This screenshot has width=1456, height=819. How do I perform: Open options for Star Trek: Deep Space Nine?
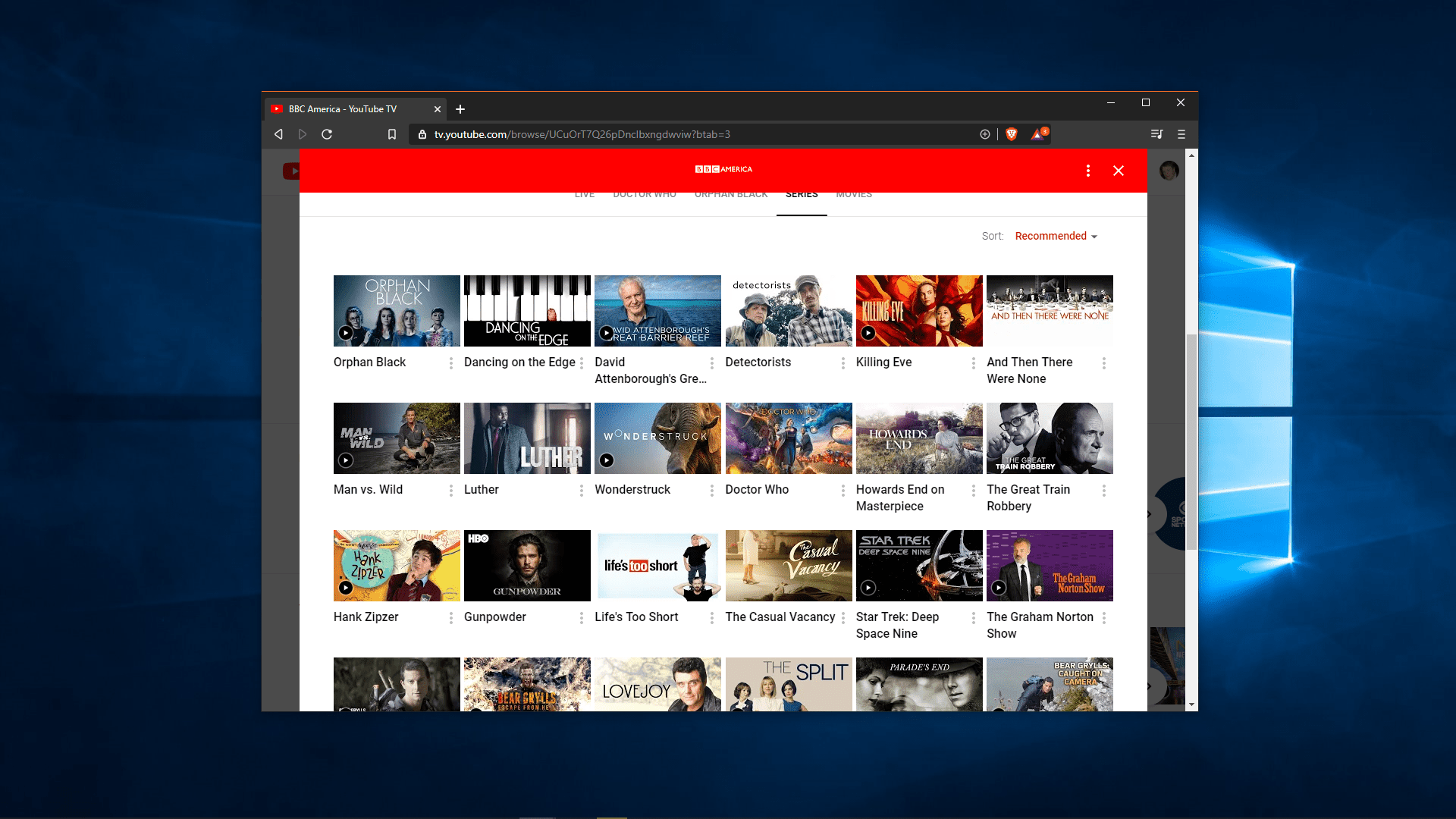pyautogui.click(x=974, y=618)
